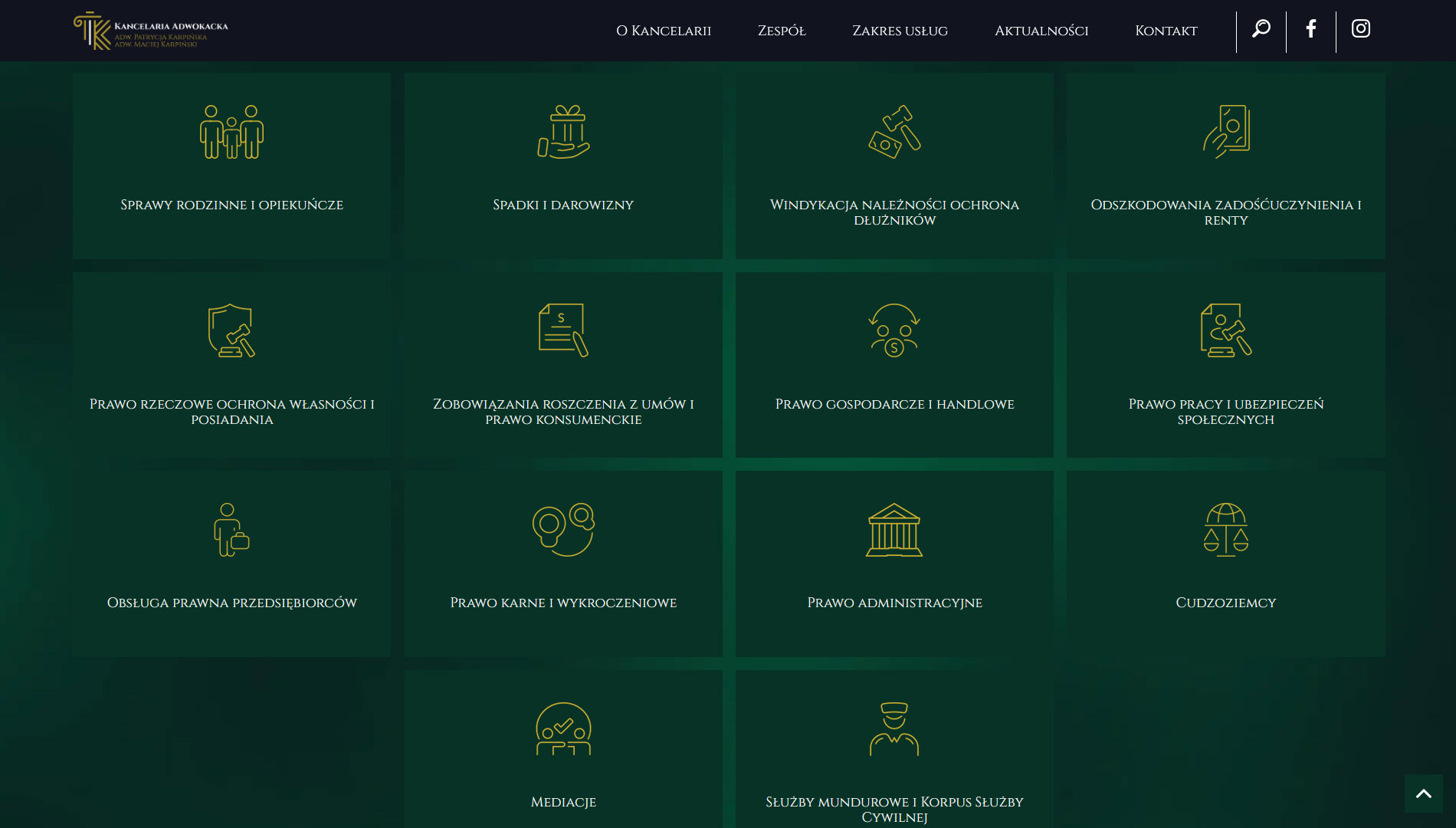Click the uniformed officer icon
1456x828 pixels.
[x=894, y=729]
